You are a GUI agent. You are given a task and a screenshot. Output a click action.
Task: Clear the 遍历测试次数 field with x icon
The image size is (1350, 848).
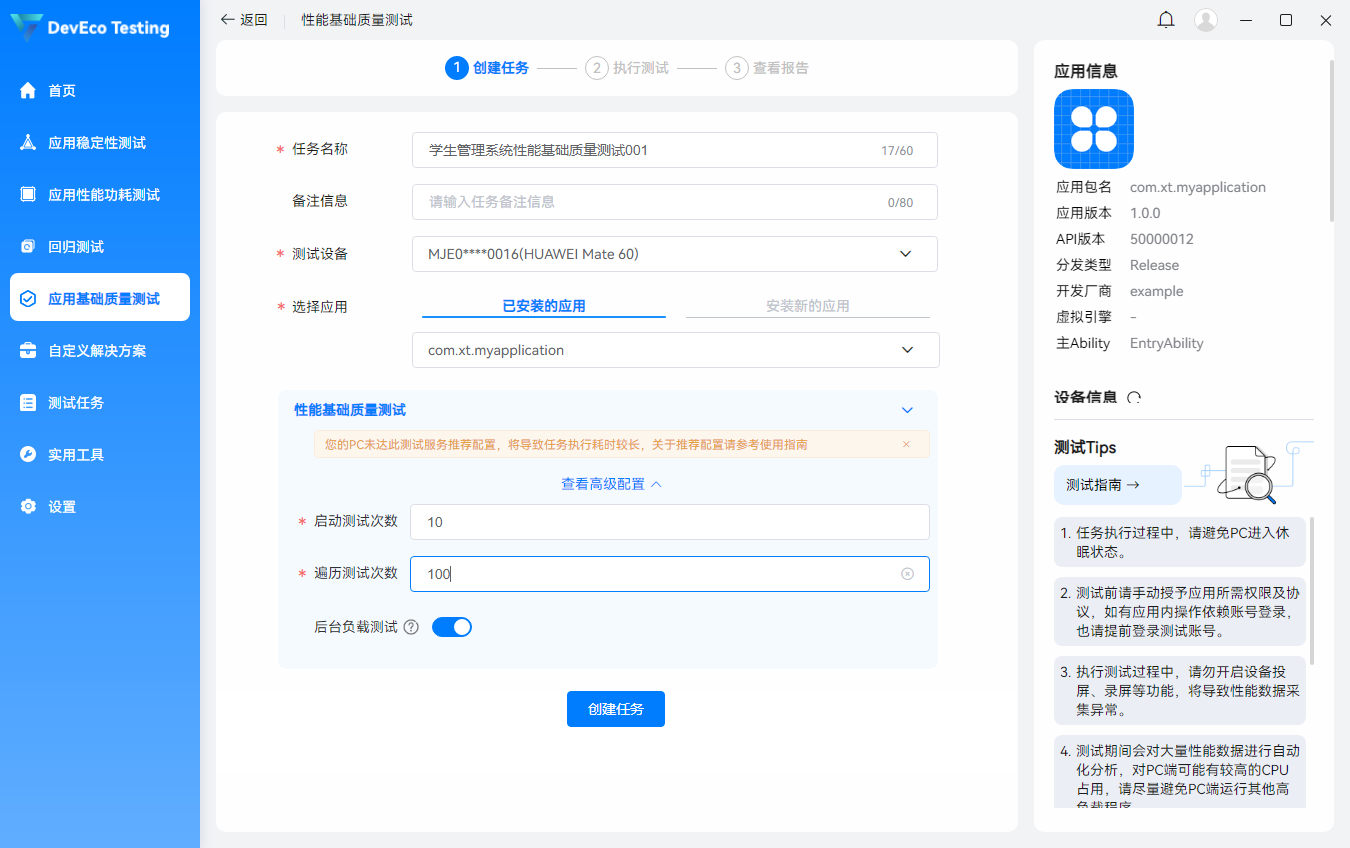pos(907,574)
